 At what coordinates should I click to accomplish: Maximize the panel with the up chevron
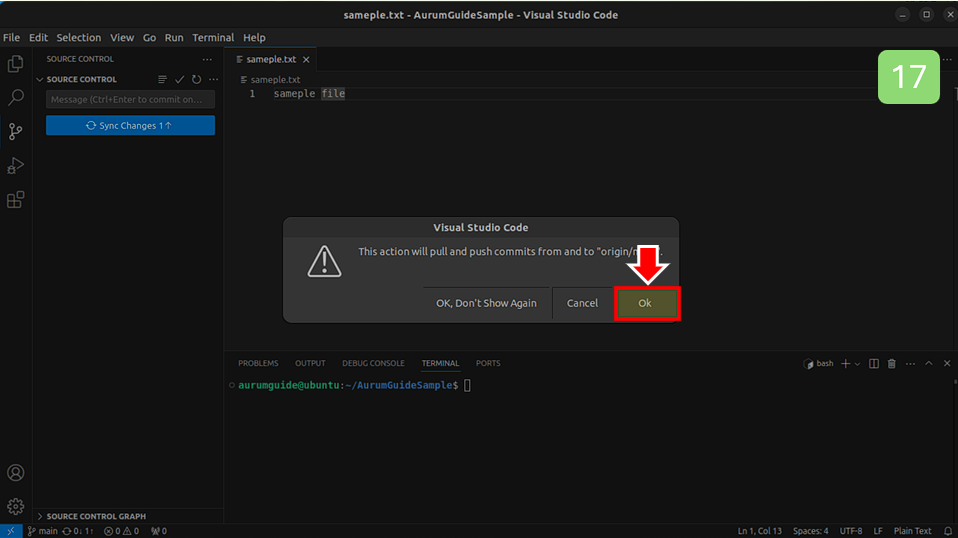tap(929, 363)
